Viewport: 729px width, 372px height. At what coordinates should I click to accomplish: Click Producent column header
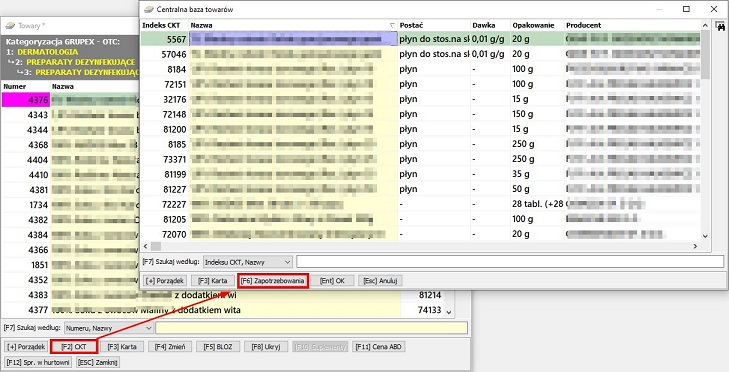click(x=632, y=25)
